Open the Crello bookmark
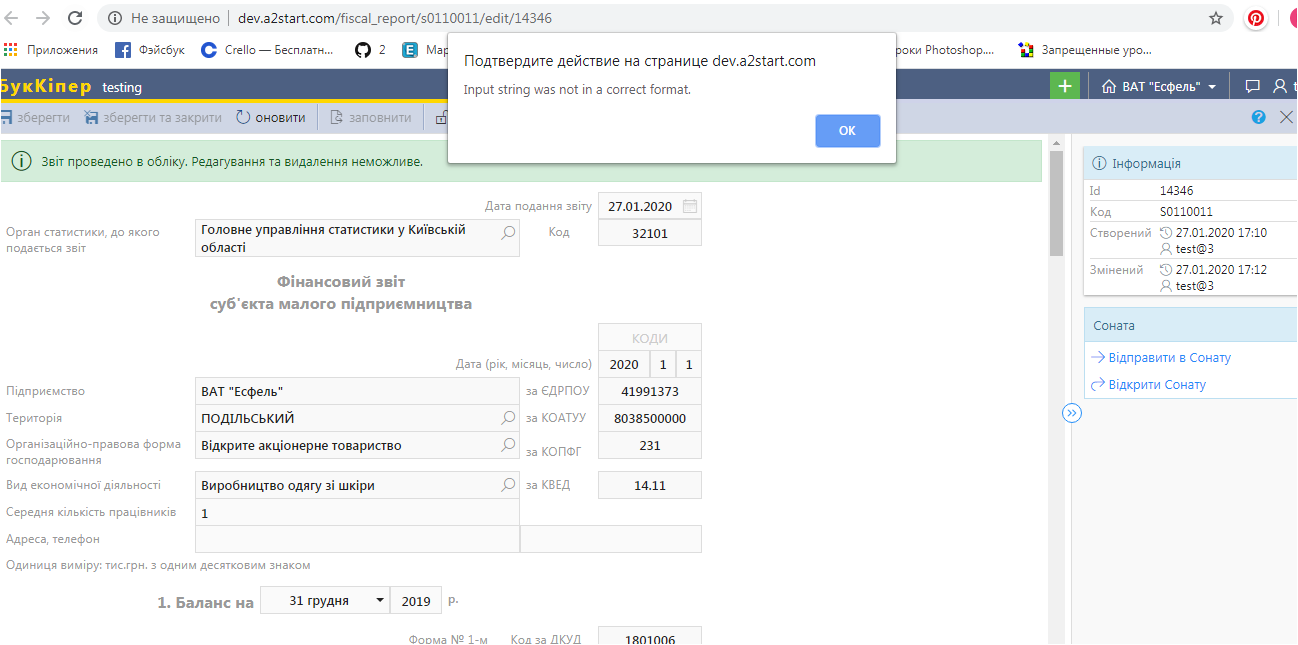 267,49
